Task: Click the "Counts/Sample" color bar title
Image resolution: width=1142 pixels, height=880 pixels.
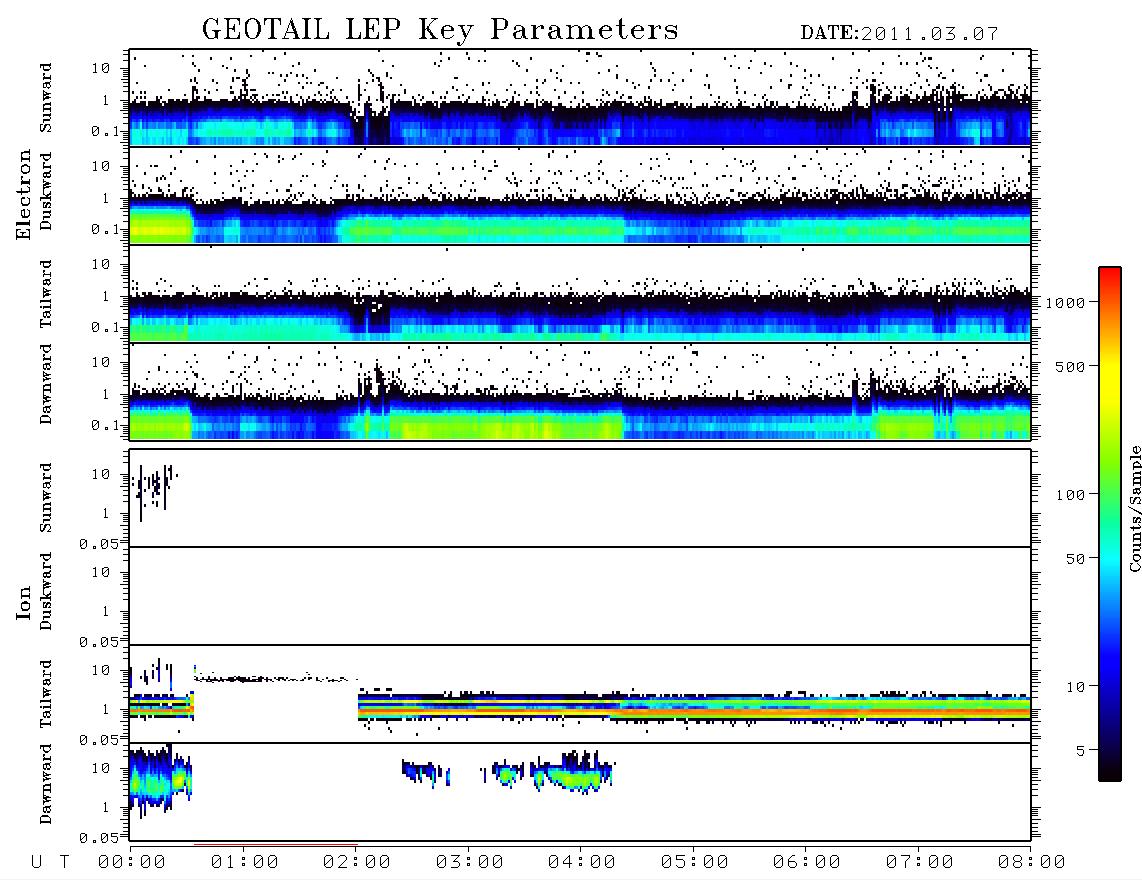Action: (1134, 508)
